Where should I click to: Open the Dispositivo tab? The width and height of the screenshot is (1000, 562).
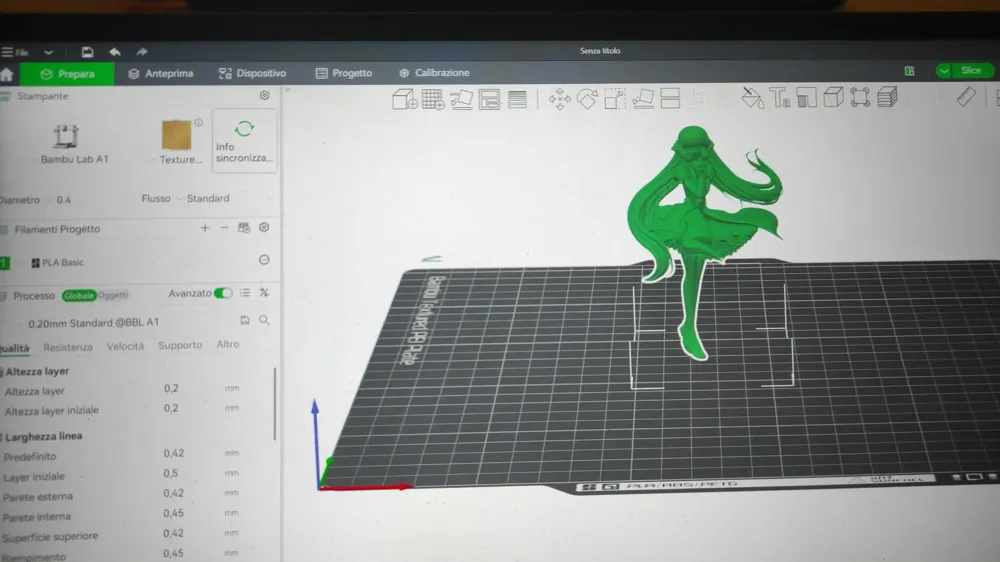pyautogui.click(x=253, y=73)
